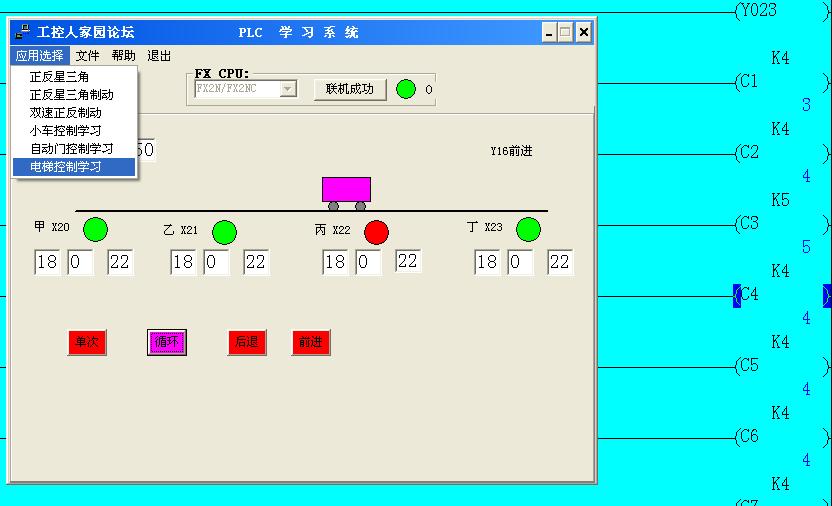The height and width of the screenshot is (506, 832).
Task: Click the green 甲 X20 indicator lamp
Action: pyautogui.click(x=95, y=229)
